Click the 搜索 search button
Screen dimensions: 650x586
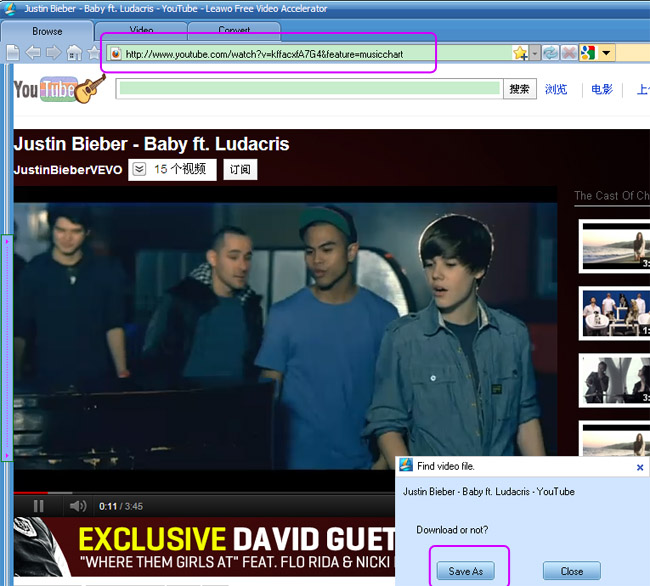pyautogui.click(x=519, y=89)
